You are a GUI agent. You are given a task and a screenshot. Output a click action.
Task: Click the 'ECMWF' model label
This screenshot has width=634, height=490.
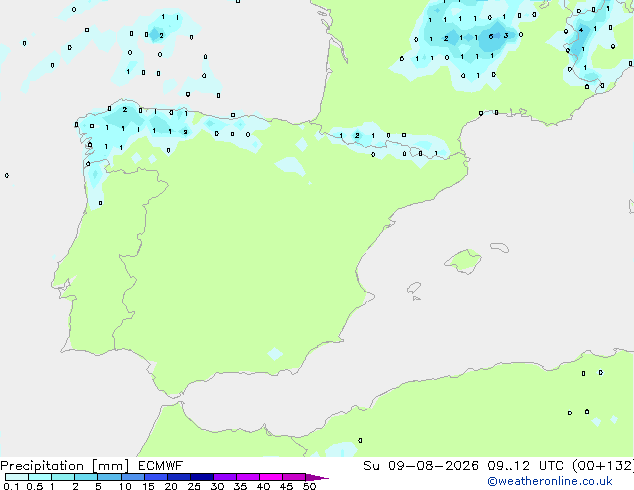point(160,465)
